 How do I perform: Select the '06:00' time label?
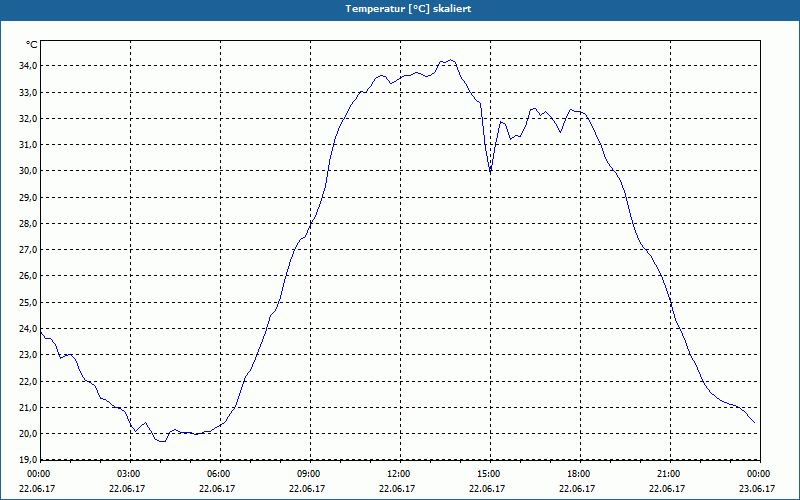220,474
